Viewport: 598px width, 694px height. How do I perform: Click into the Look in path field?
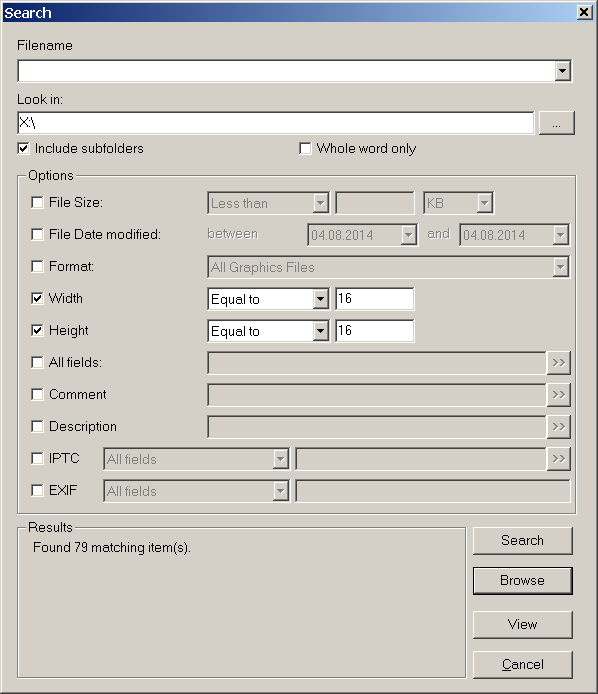pyautogui.click(x=276, y=123)
